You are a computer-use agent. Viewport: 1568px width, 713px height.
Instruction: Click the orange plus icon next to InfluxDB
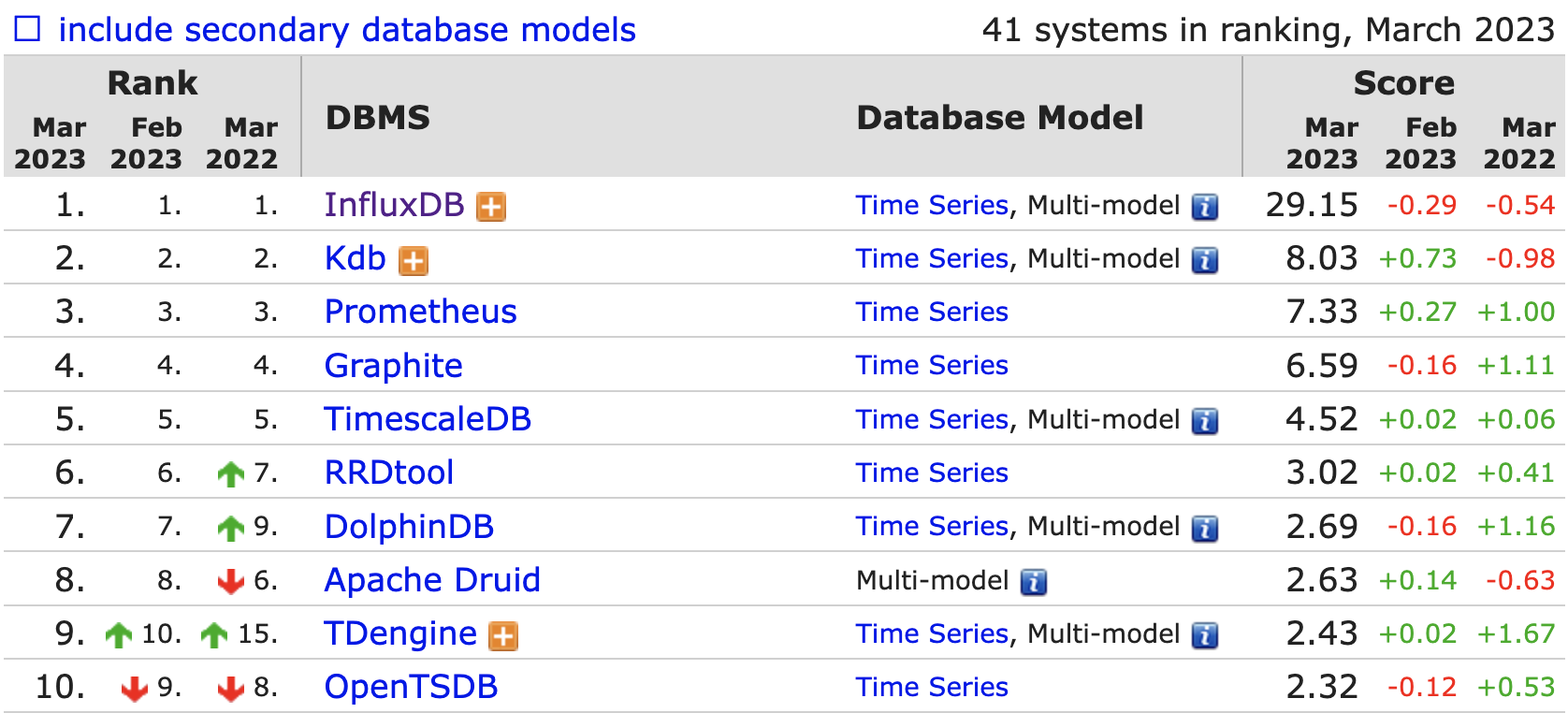tap(491, 207)
